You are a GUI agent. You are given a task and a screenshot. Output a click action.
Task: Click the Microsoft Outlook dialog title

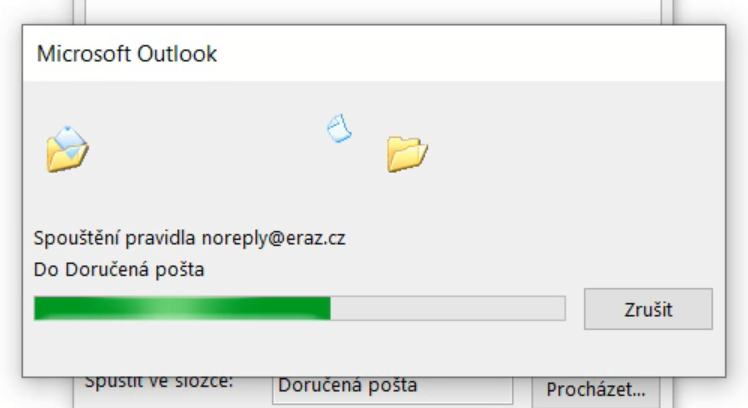(127, 53)
